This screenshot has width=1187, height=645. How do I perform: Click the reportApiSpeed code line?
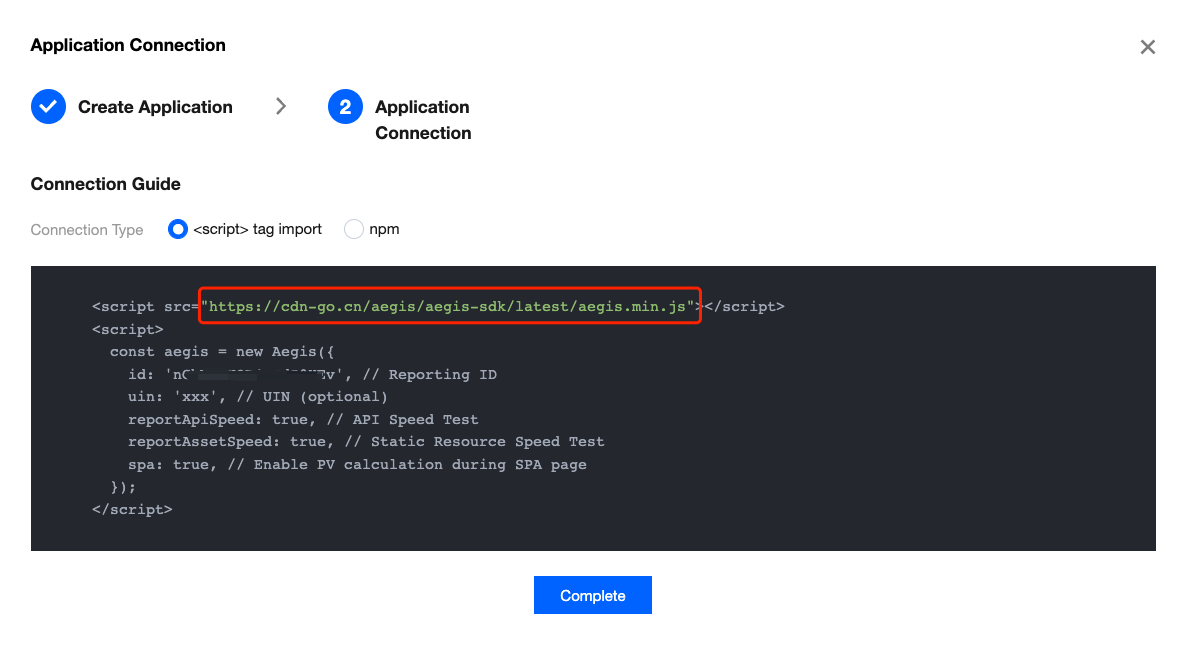303,419
